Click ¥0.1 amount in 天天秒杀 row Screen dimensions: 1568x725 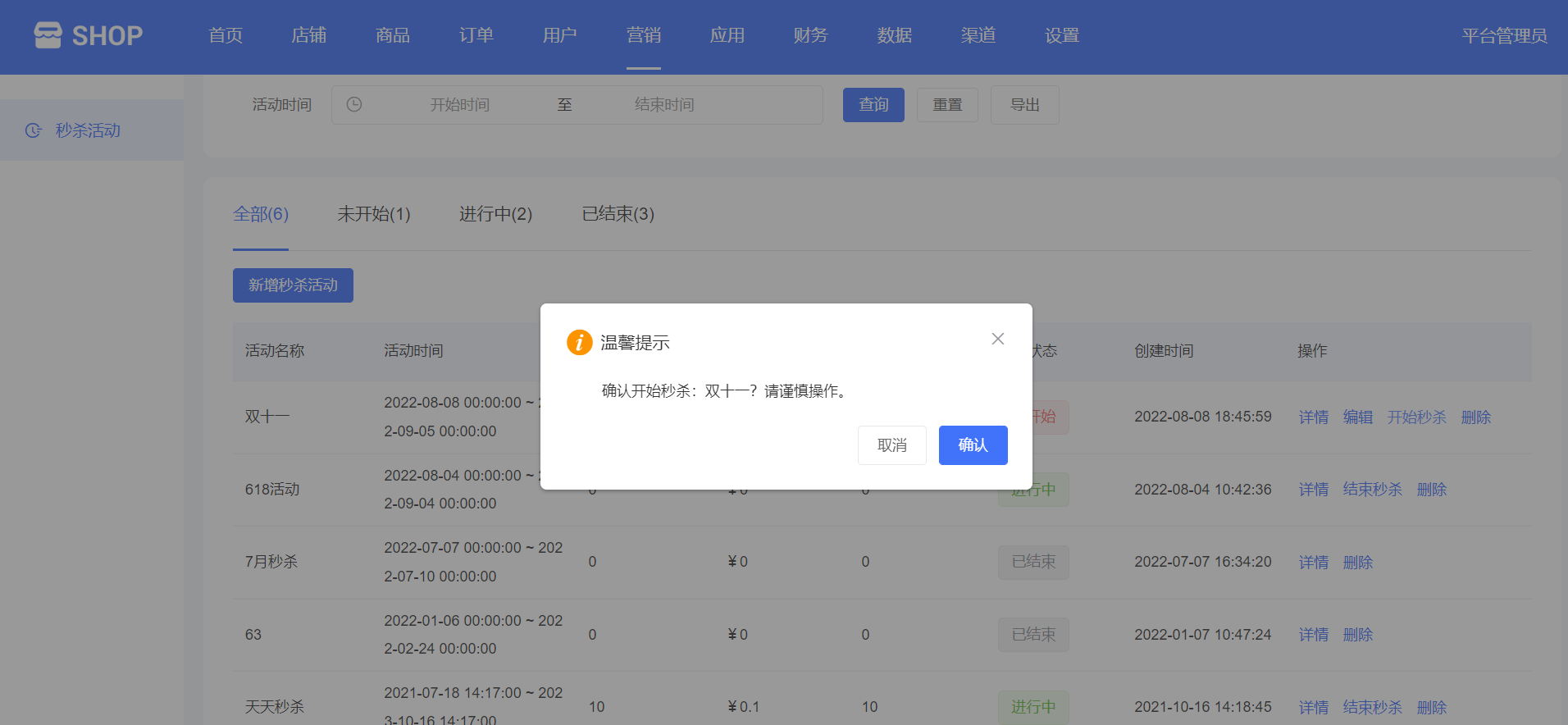[744, 707]
